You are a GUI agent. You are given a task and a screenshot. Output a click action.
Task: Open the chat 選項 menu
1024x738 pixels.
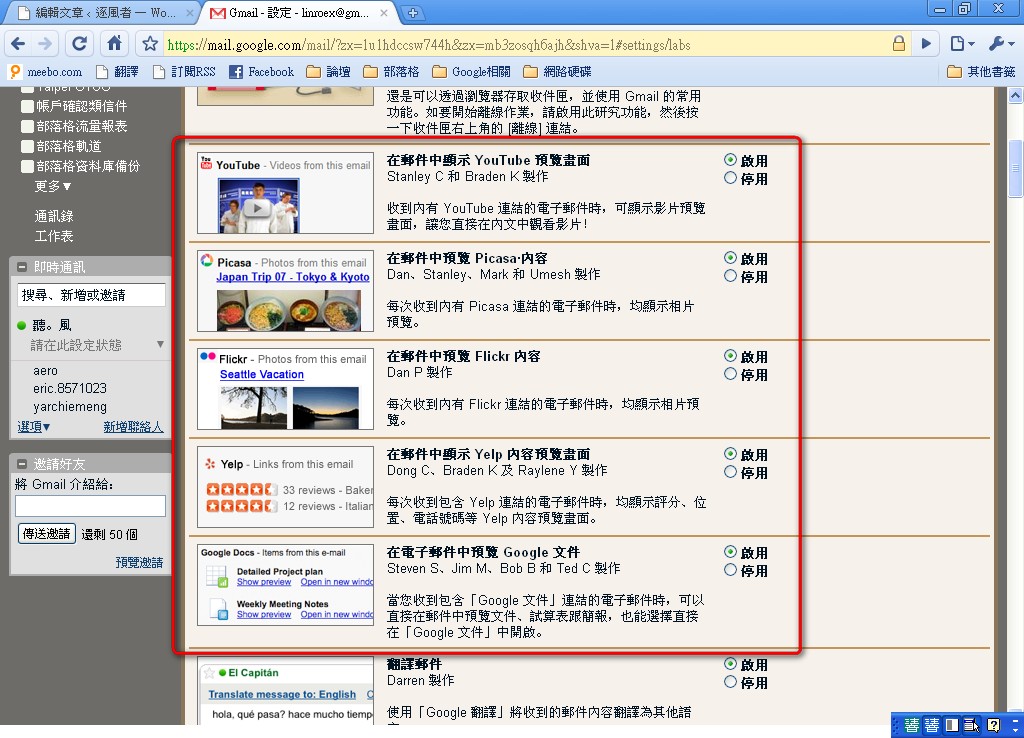(x=33, y=426)
